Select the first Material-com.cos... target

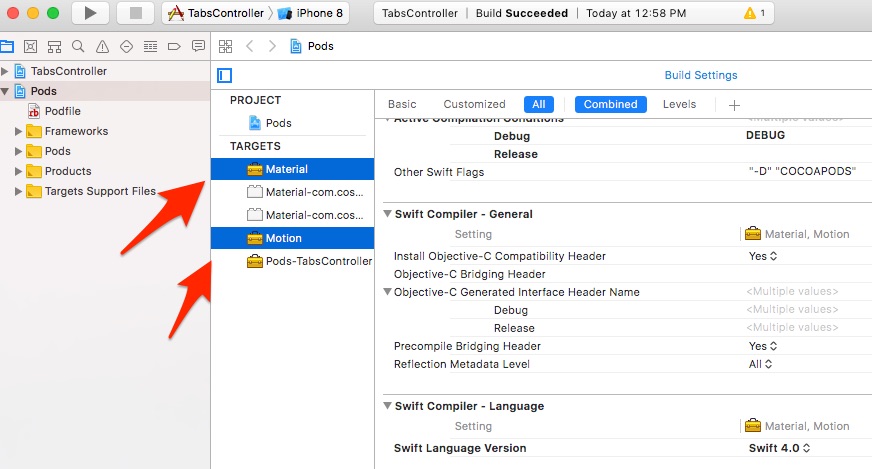click(x=293, y=192)
